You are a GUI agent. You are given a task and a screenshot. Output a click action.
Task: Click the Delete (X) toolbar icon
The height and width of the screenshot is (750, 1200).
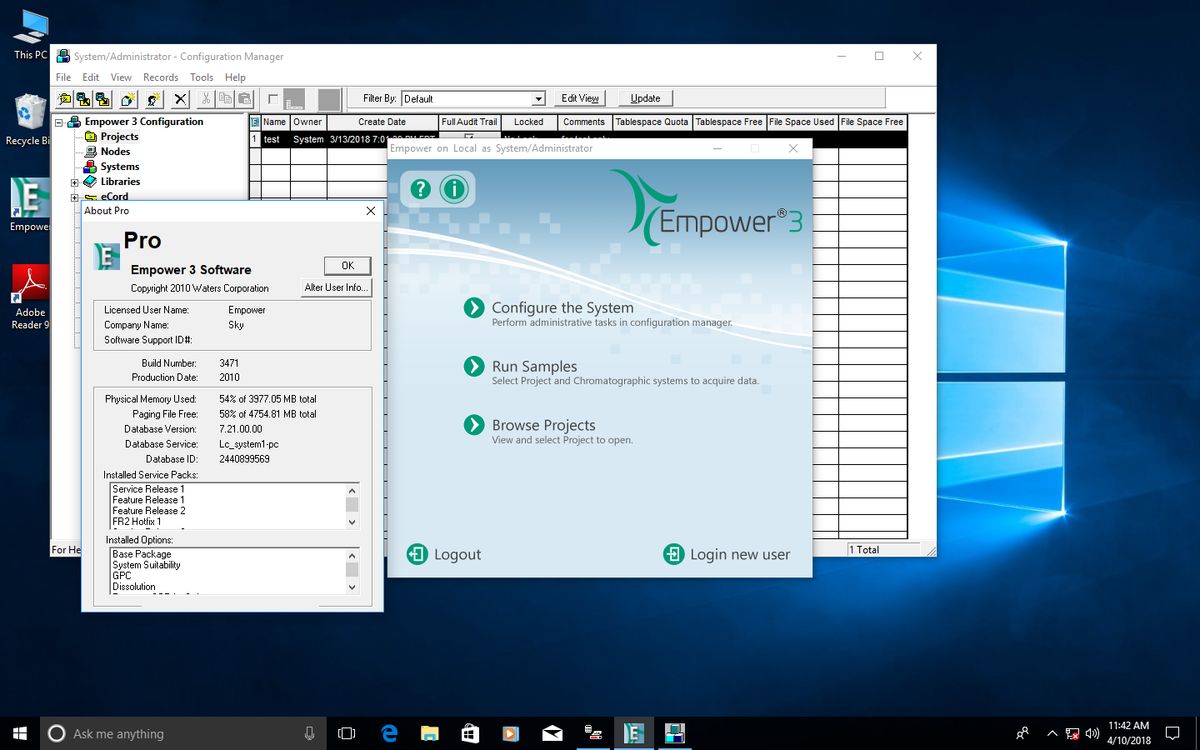click(x=180, y=98)
